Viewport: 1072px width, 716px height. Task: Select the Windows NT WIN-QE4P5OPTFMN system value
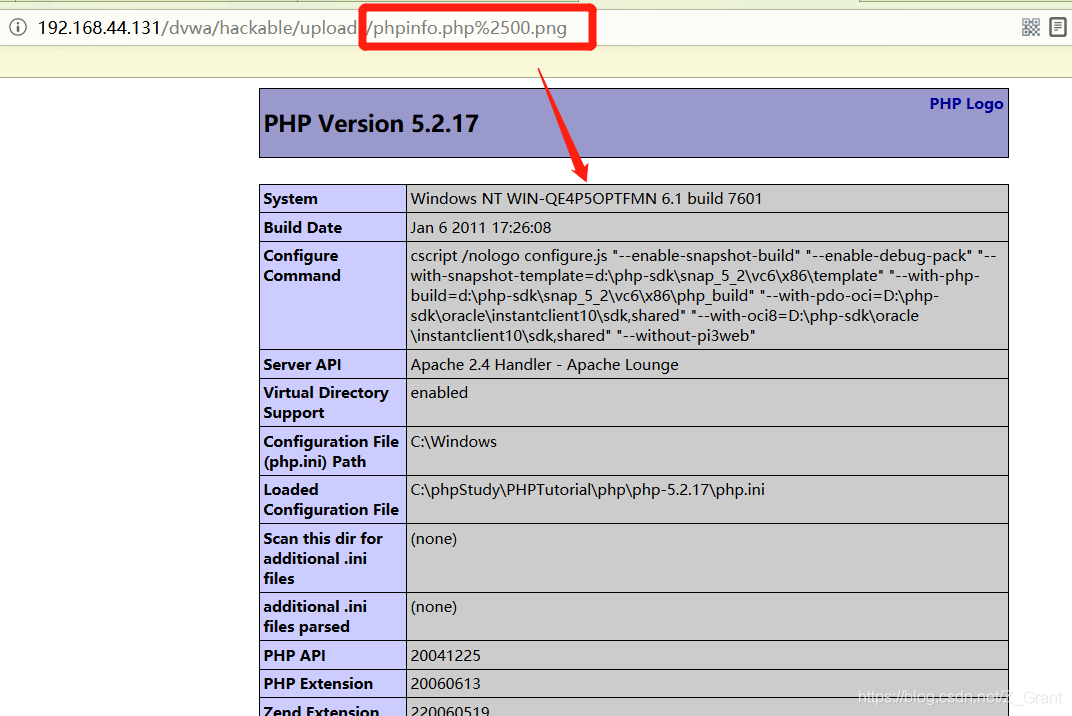click(586, 199)
